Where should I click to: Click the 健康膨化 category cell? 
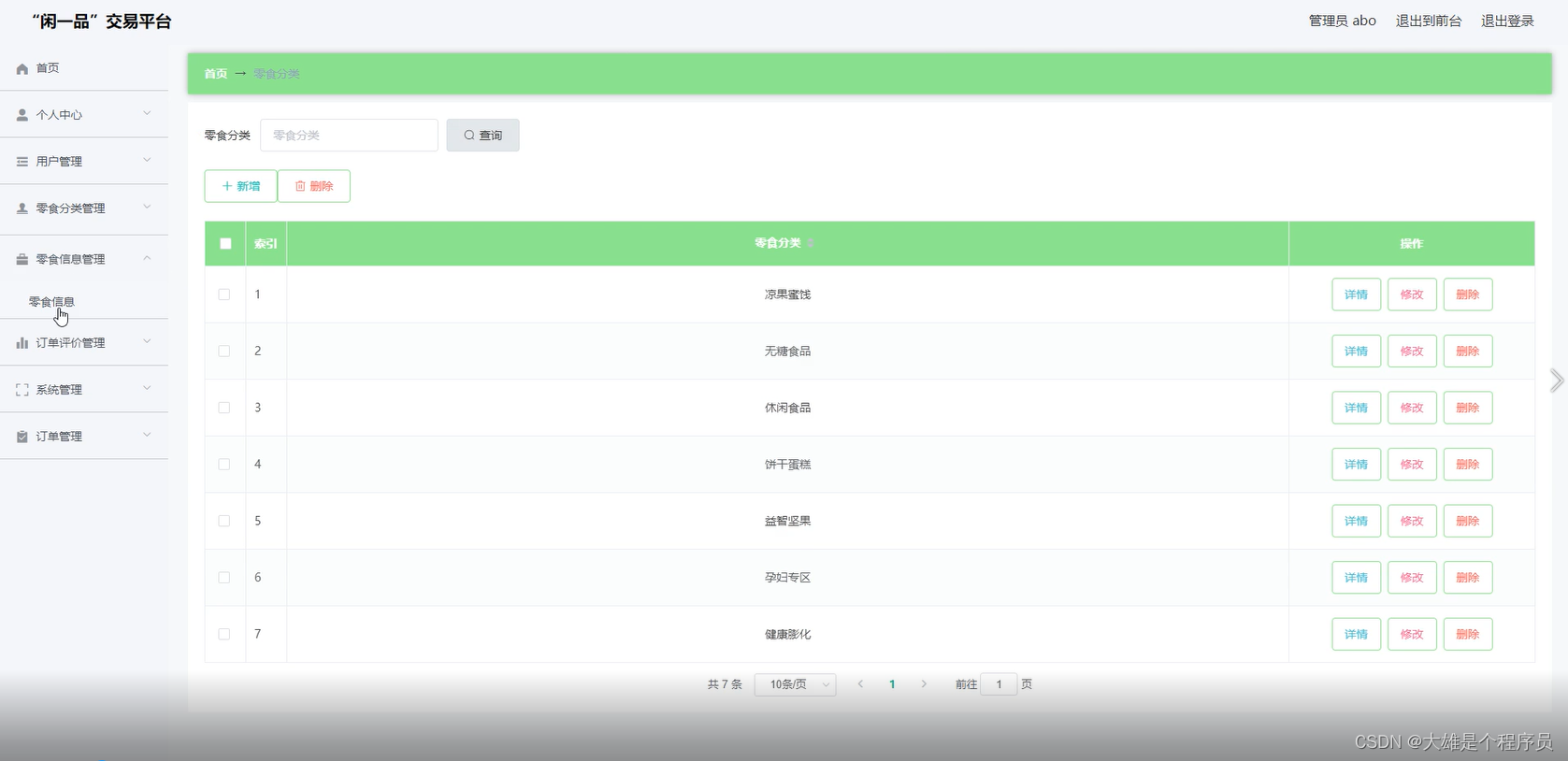(787, 634)
